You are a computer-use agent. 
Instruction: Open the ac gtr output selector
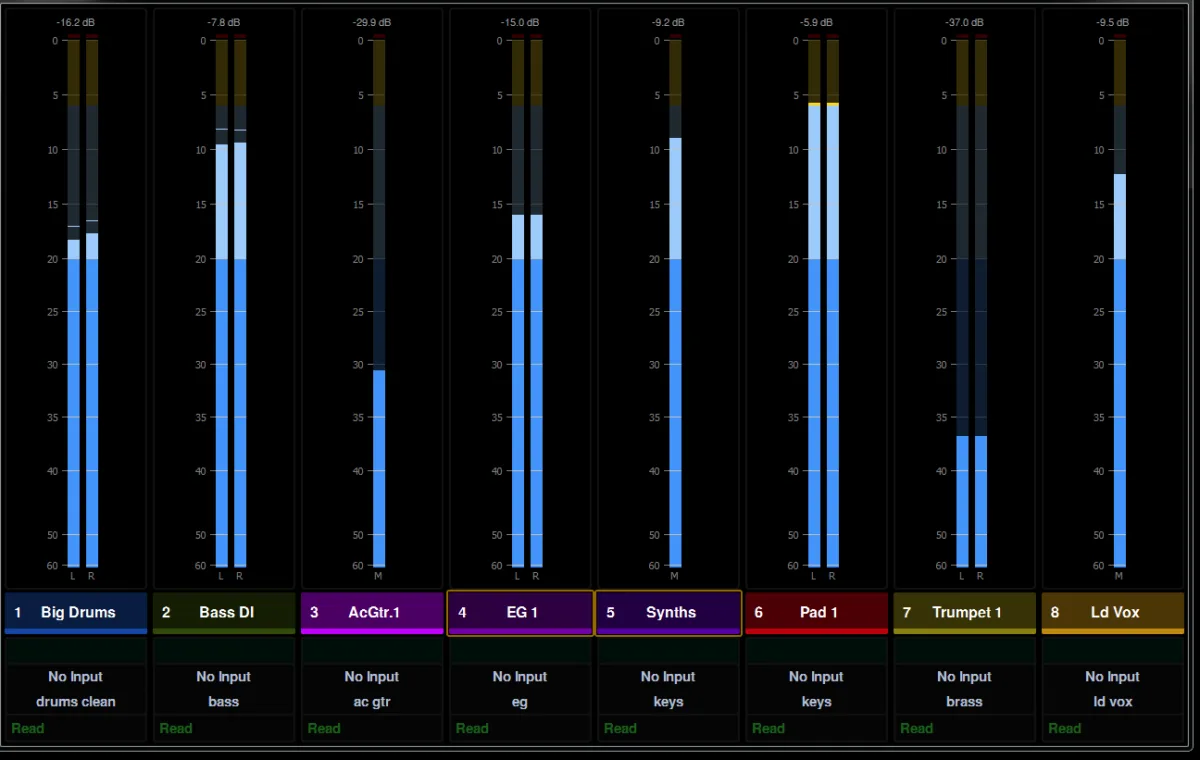[372, 702]
